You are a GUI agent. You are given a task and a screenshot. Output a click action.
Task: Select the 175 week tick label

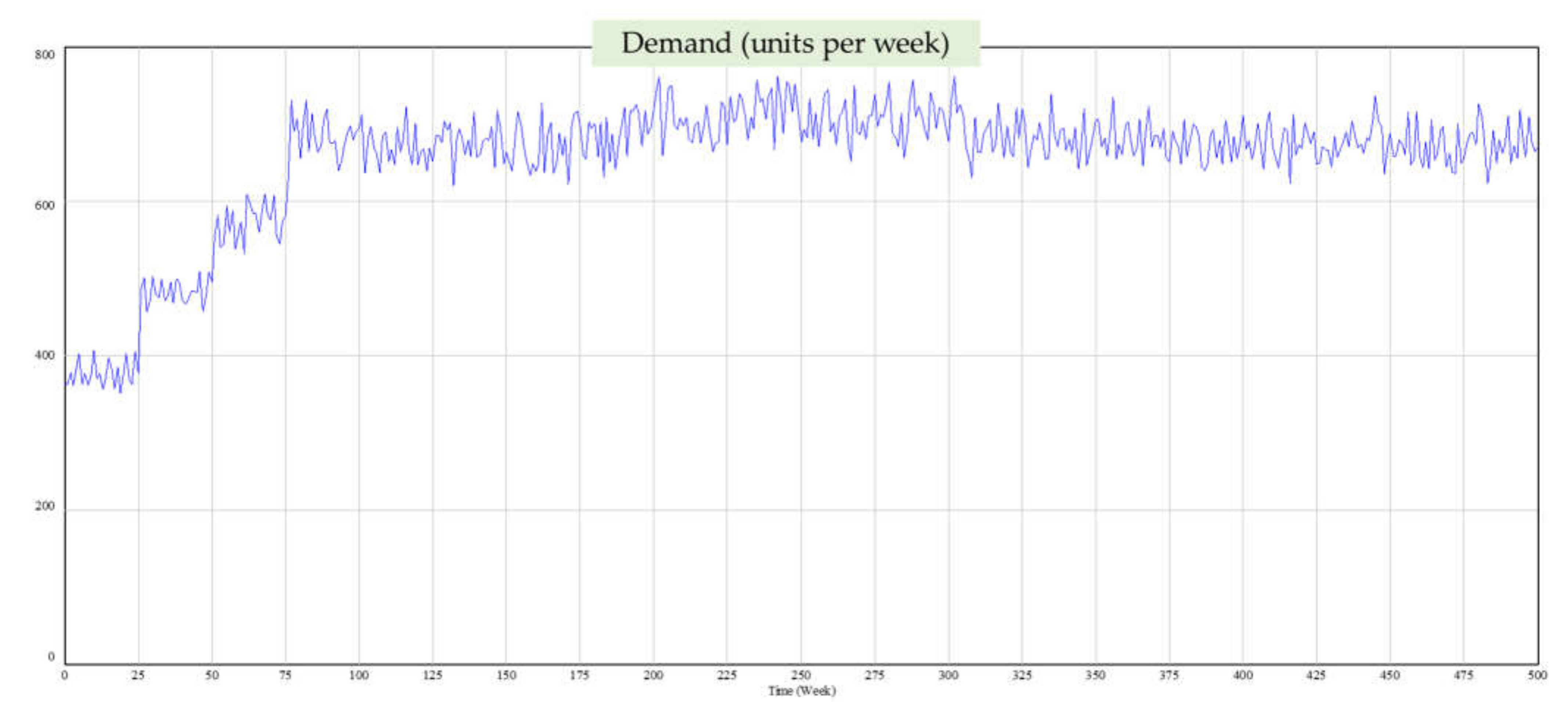pos(579,674)
